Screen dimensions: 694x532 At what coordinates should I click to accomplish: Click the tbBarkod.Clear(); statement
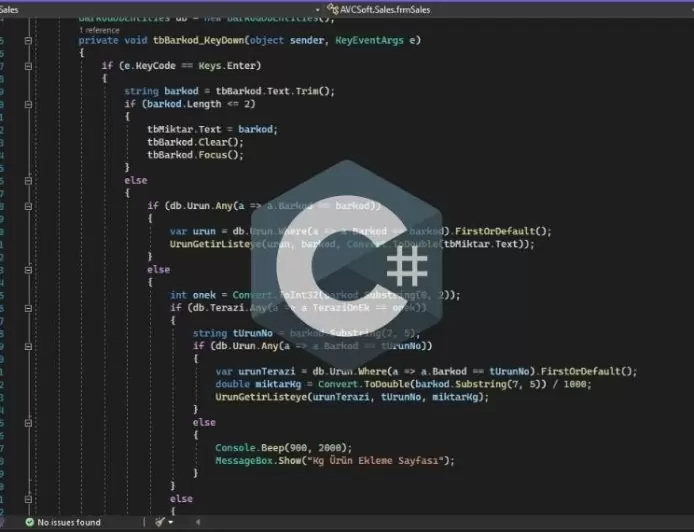[x=195, y=142]
